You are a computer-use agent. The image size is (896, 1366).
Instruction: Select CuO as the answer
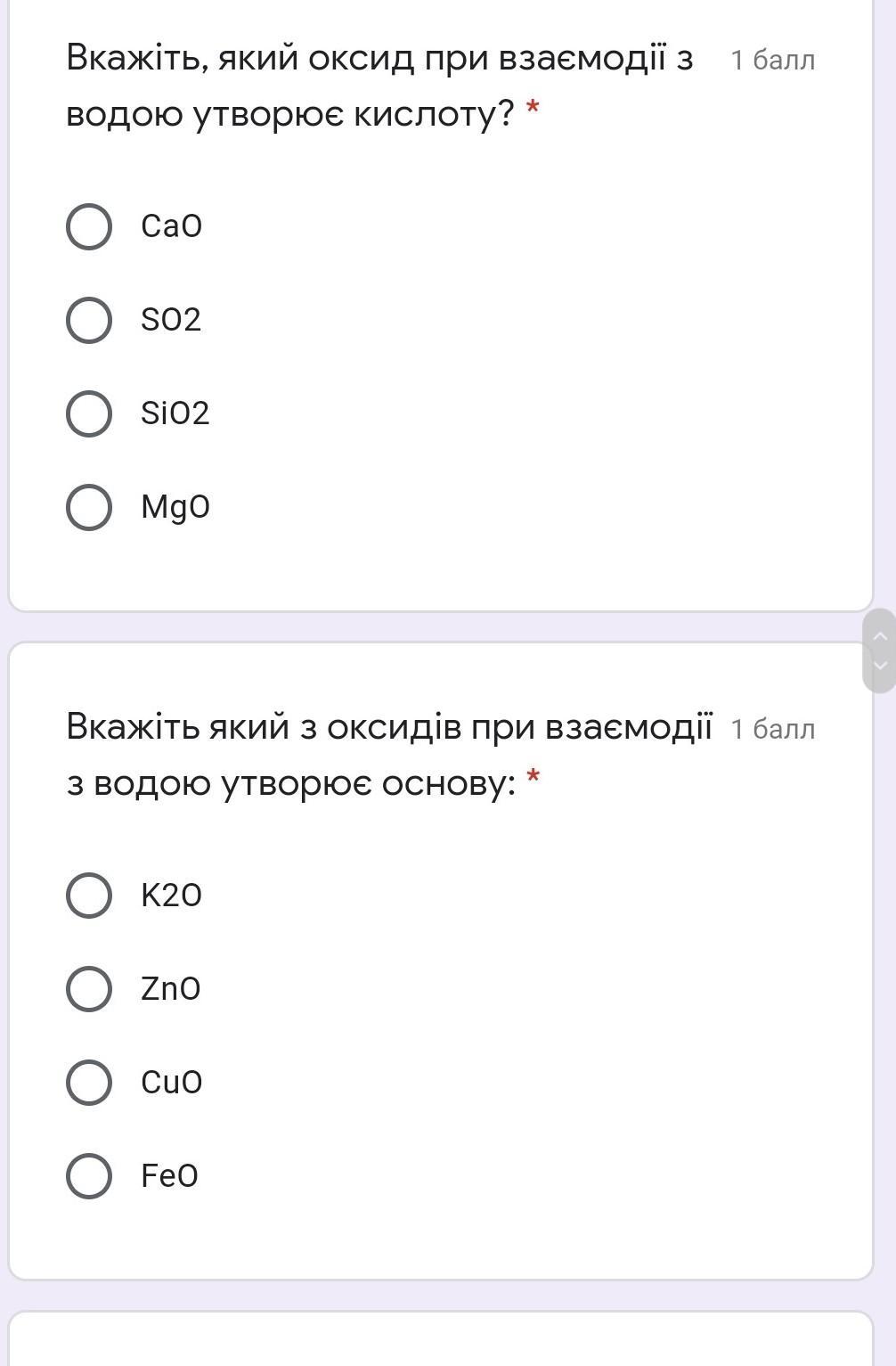[x=89, y=1083]
